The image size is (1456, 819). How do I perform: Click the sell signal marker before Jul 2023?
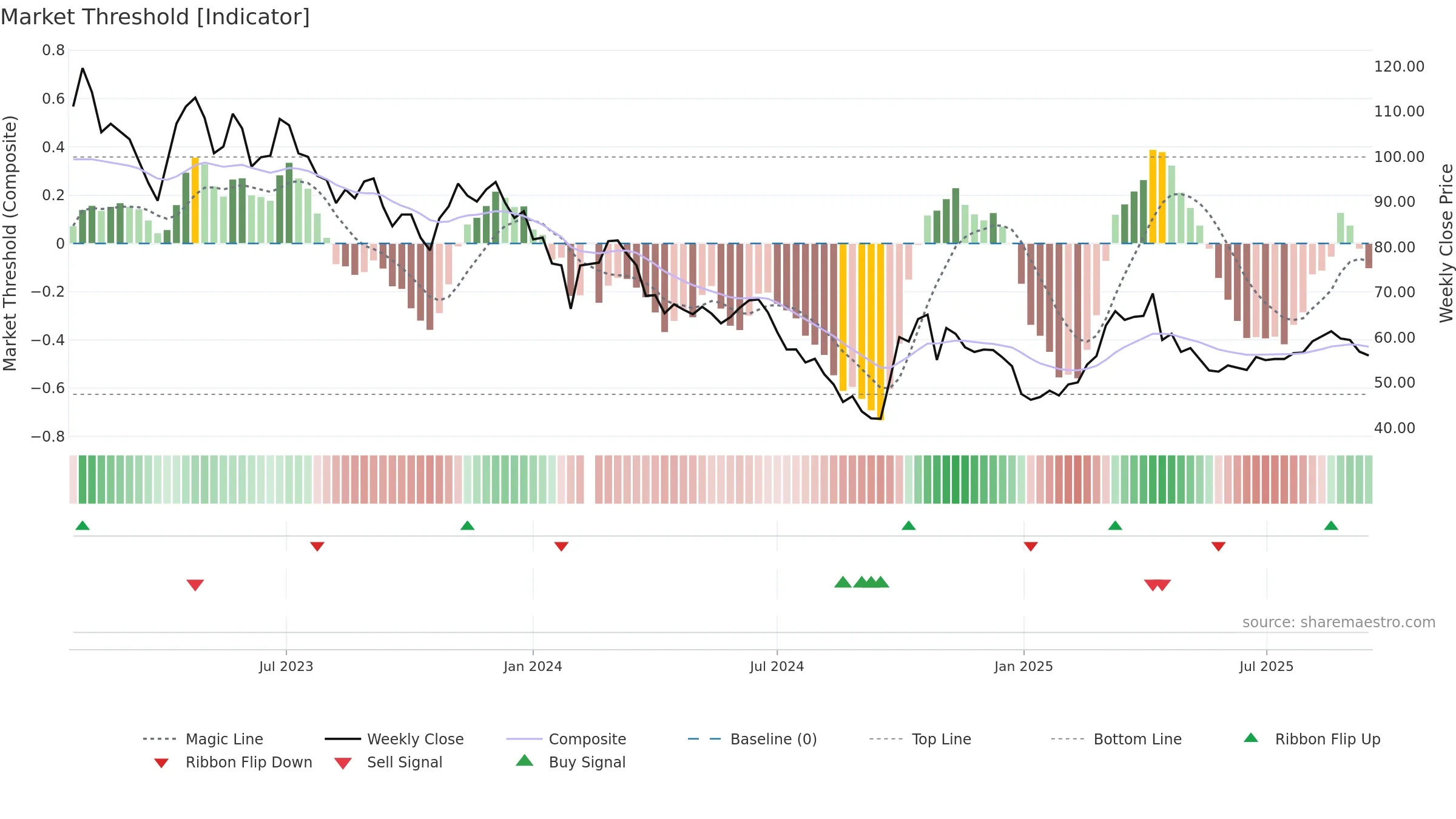coord(195,585)
